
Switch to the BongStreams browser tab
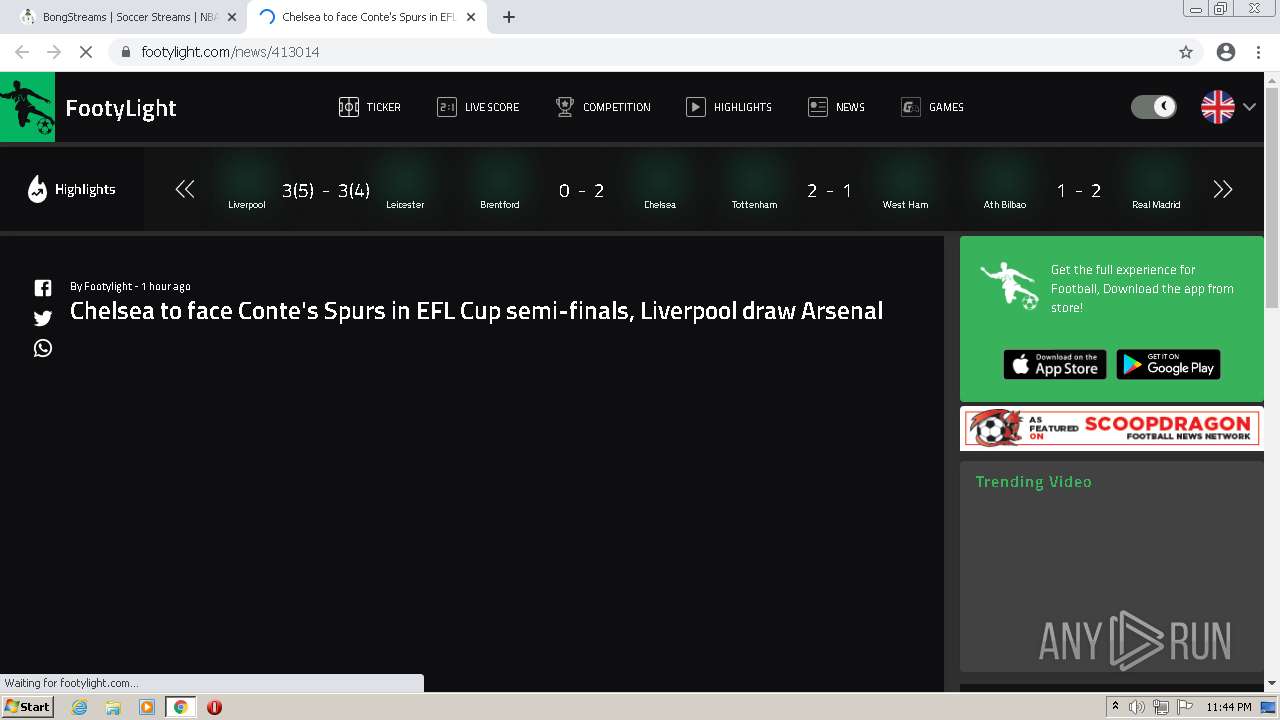point(128,17)
